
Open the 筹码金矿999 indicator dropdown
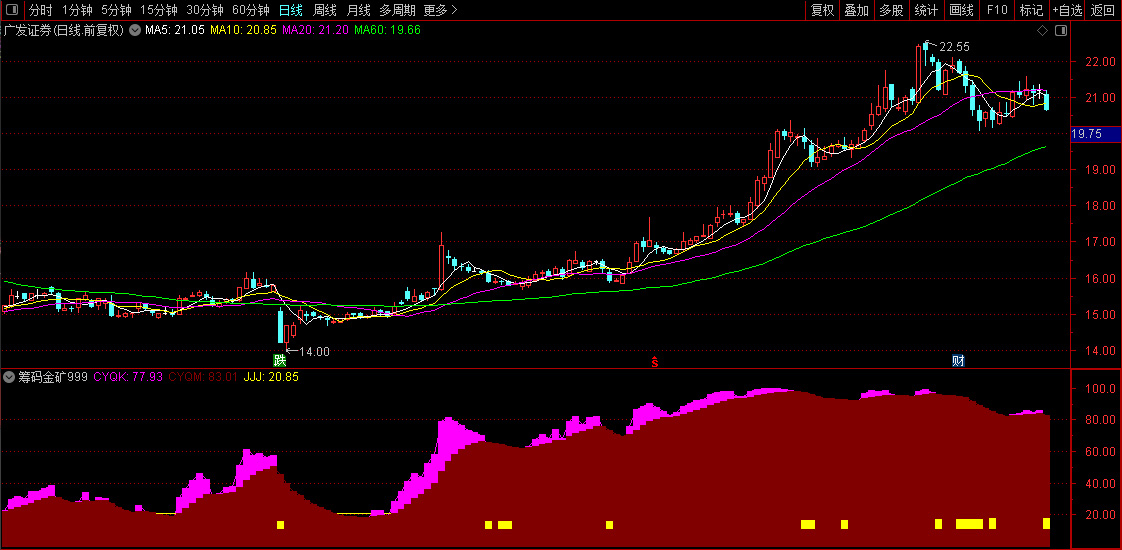click(9, 376)
